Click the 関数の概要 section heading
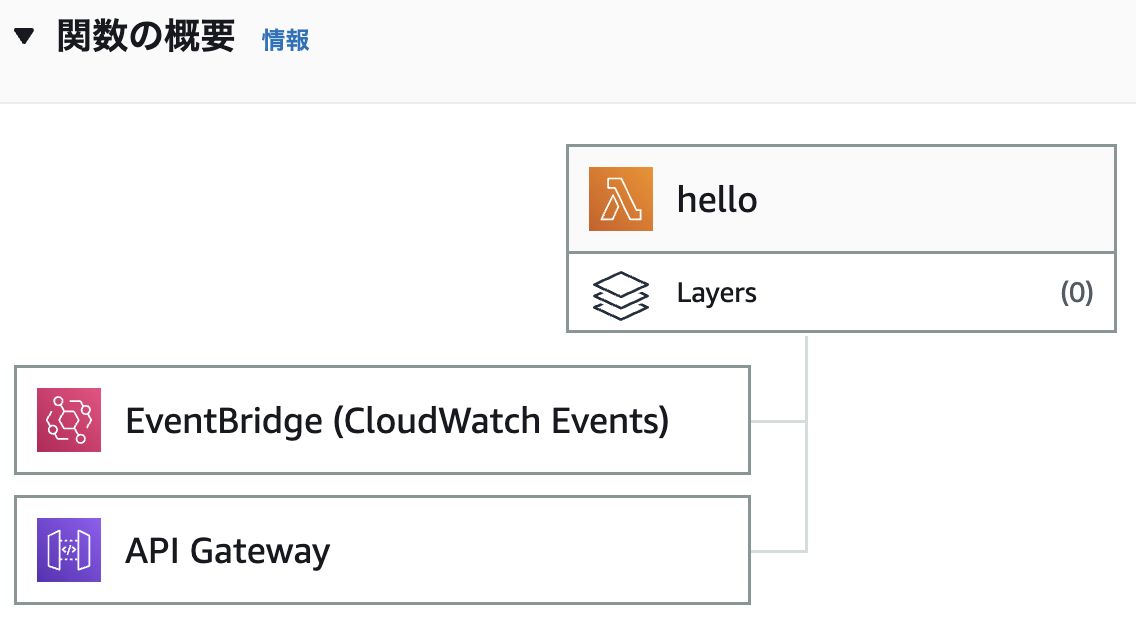 click(x=146, y=34)
